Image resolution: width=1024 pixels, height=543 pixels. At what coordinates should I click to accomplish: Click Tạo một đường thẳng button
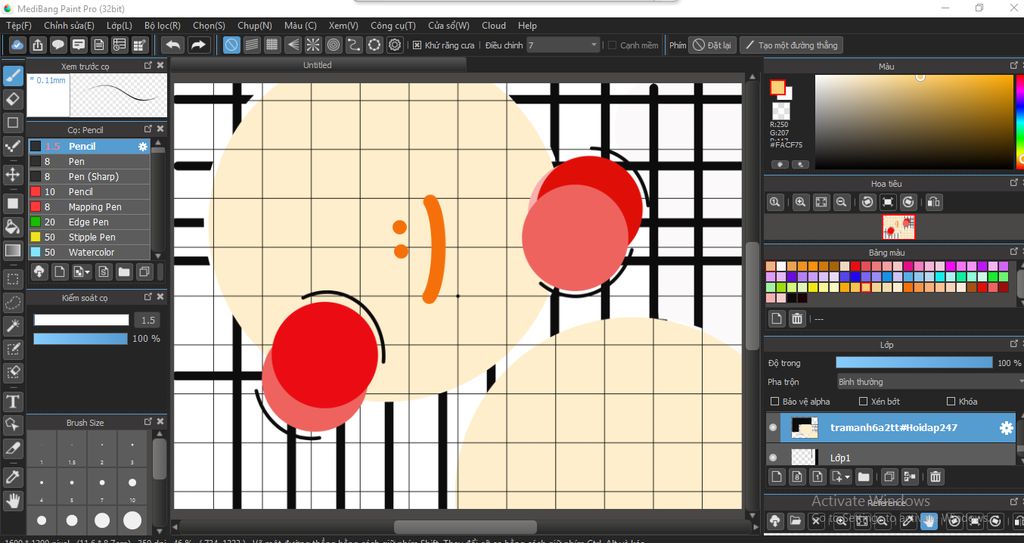tap(791, 45)
